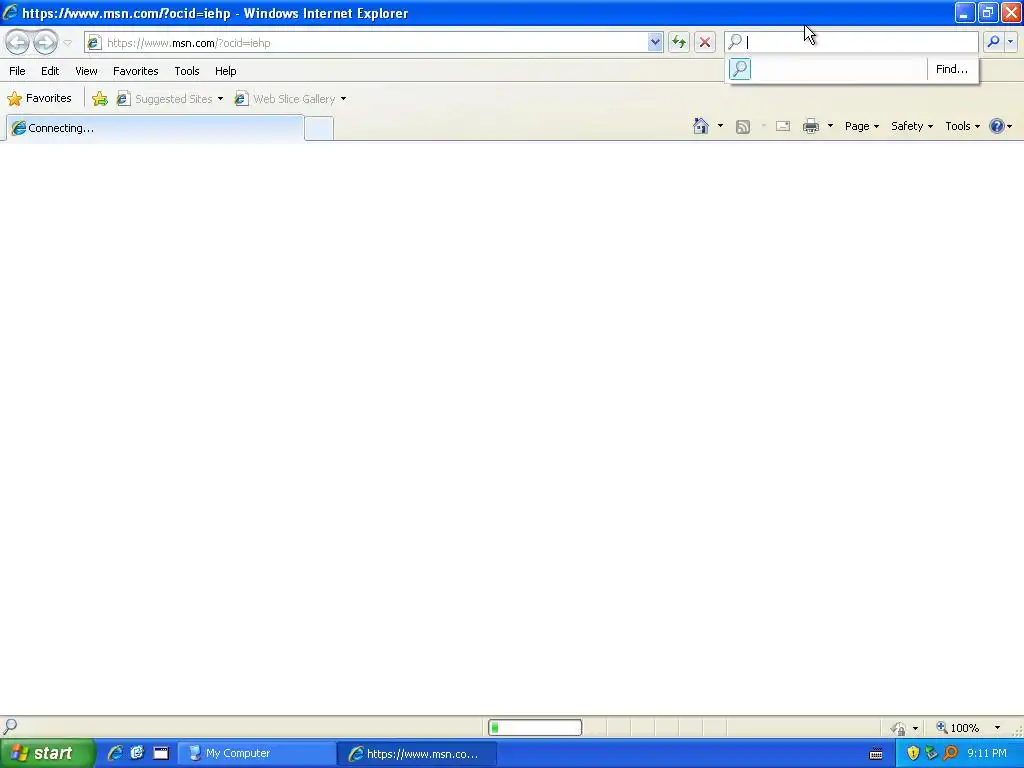
Task: Go forward with the Forward arrow button
Action: pos(45,42)
